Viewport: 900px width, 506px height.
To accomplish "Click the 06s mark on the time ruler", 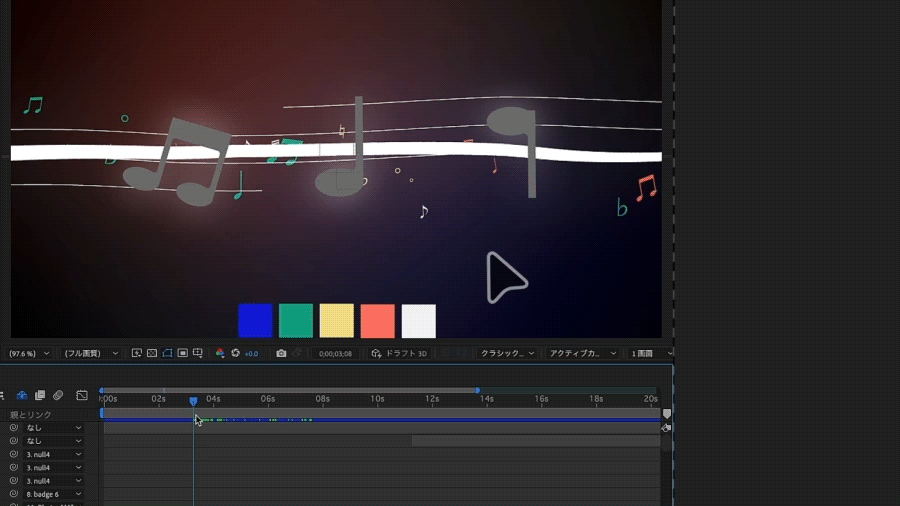I will [x=267, y=399].
